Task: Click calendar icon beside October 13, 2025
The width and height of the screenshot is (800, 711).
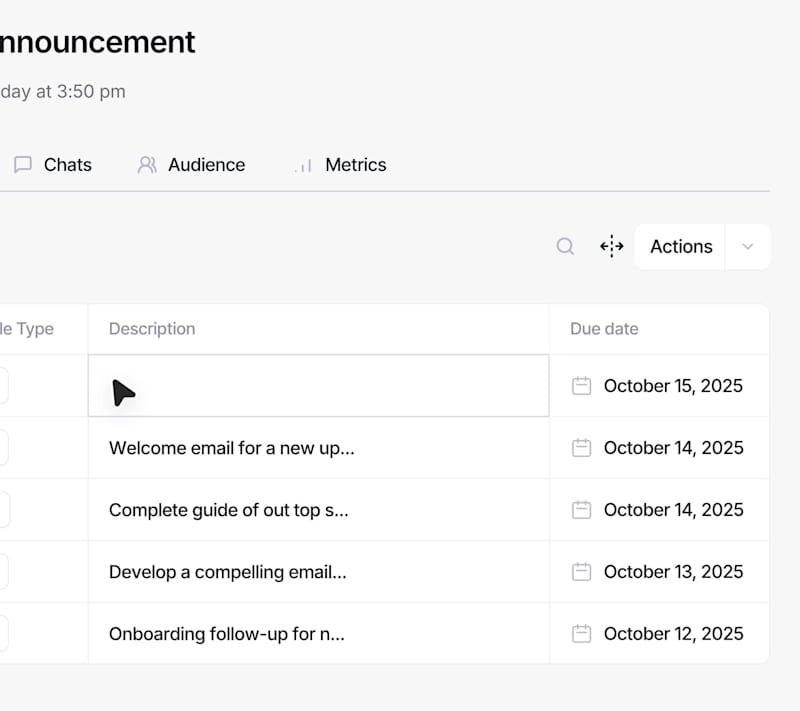Action: tap(581, 572)
